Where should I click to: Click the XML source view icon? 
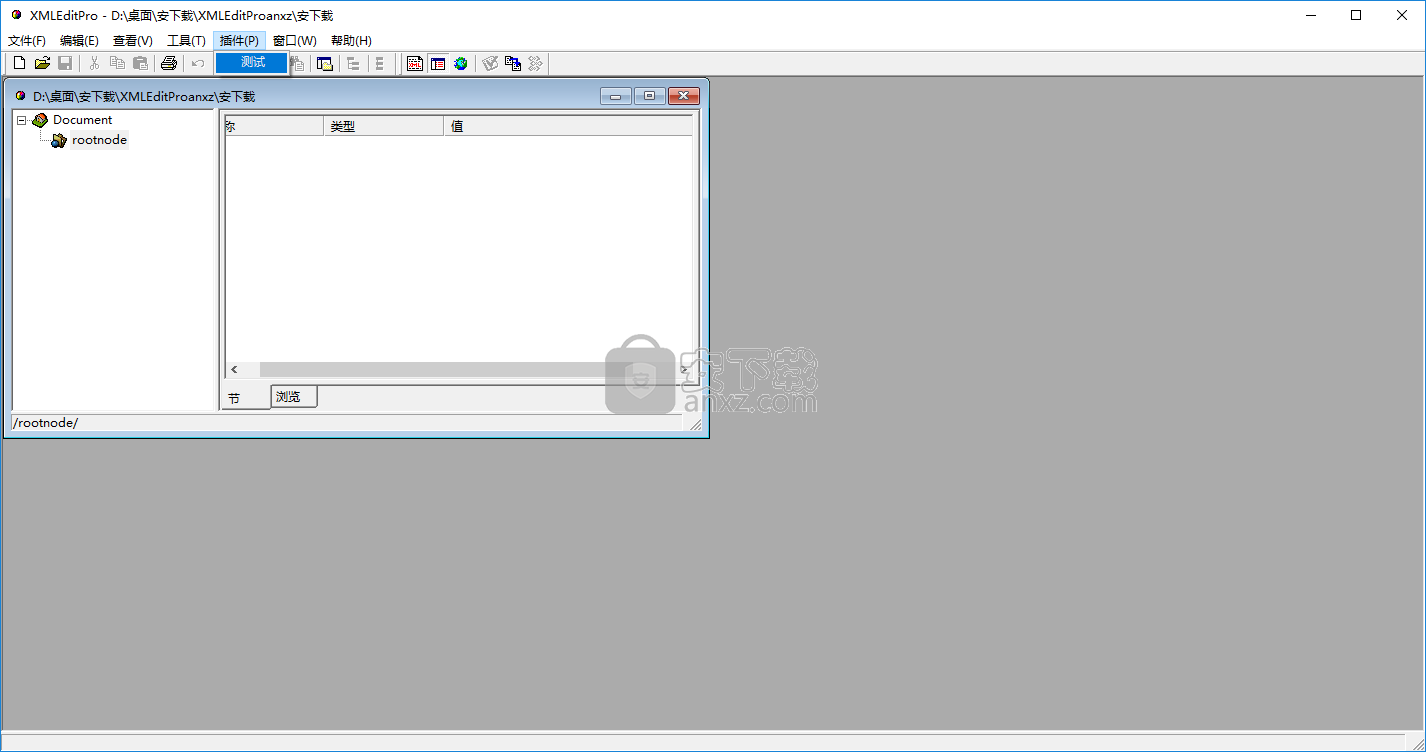click(x=415, y=63)
